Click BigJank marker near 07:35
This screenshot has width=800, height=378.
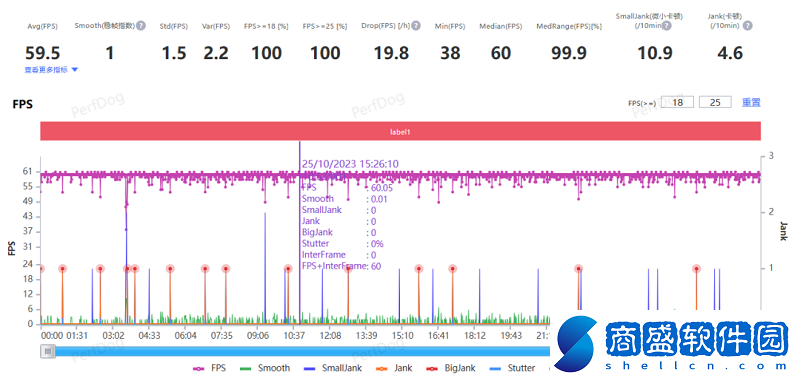click(226, 269)
